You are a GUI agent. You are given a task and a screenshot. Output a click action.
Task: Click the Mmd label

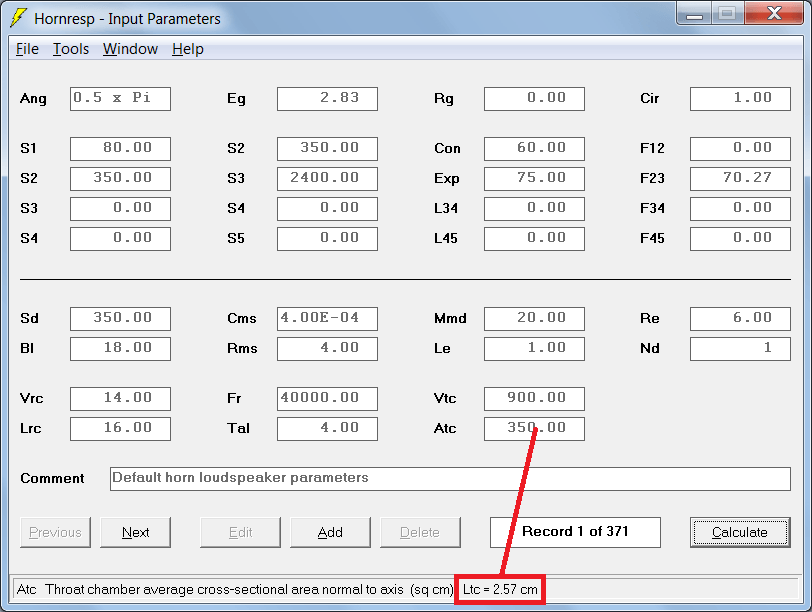point(450,318)
